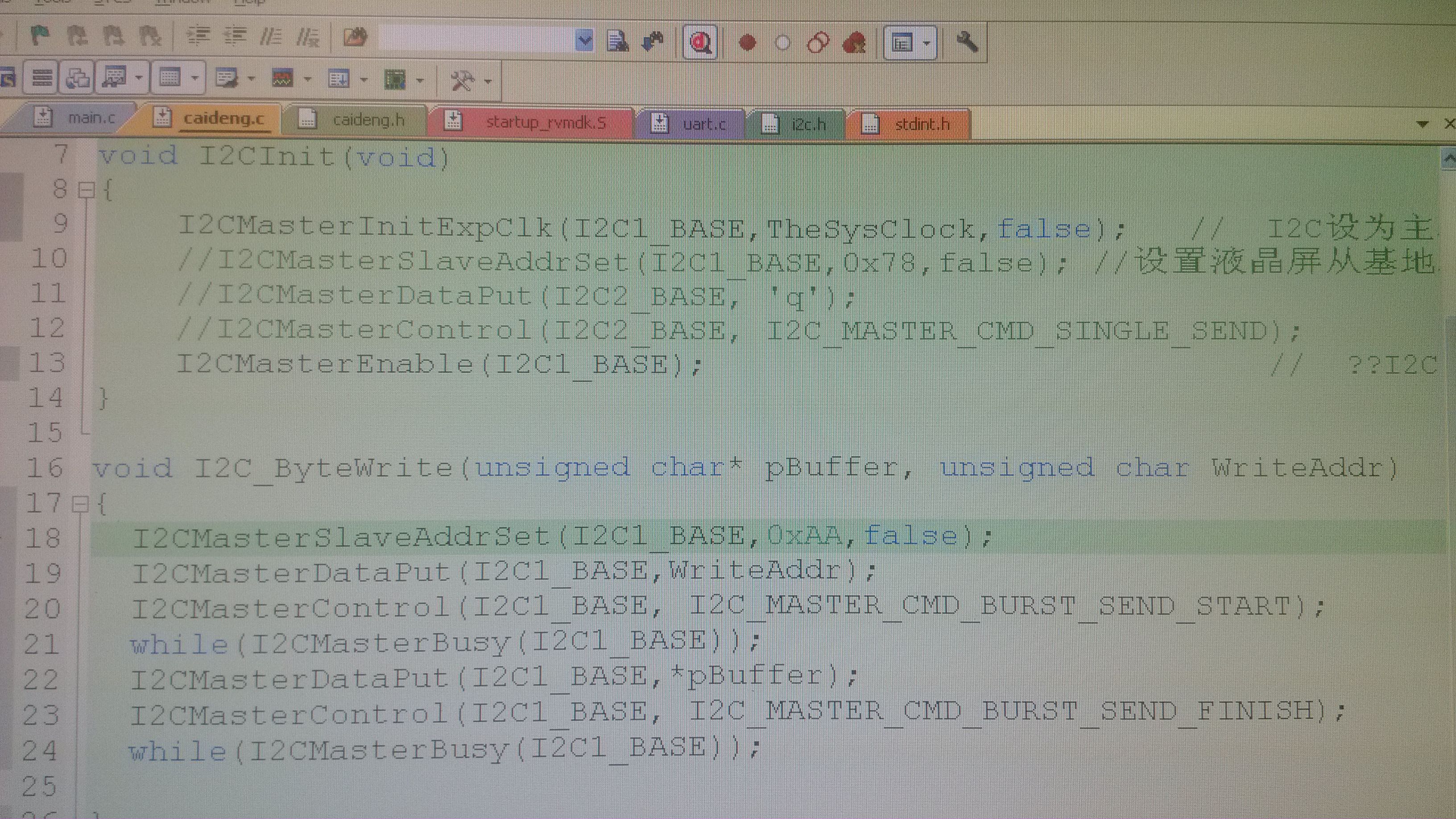Toggle the Disassembly Window button
The width and height of the screenshot is (1456, 819).
click(42, 78)
